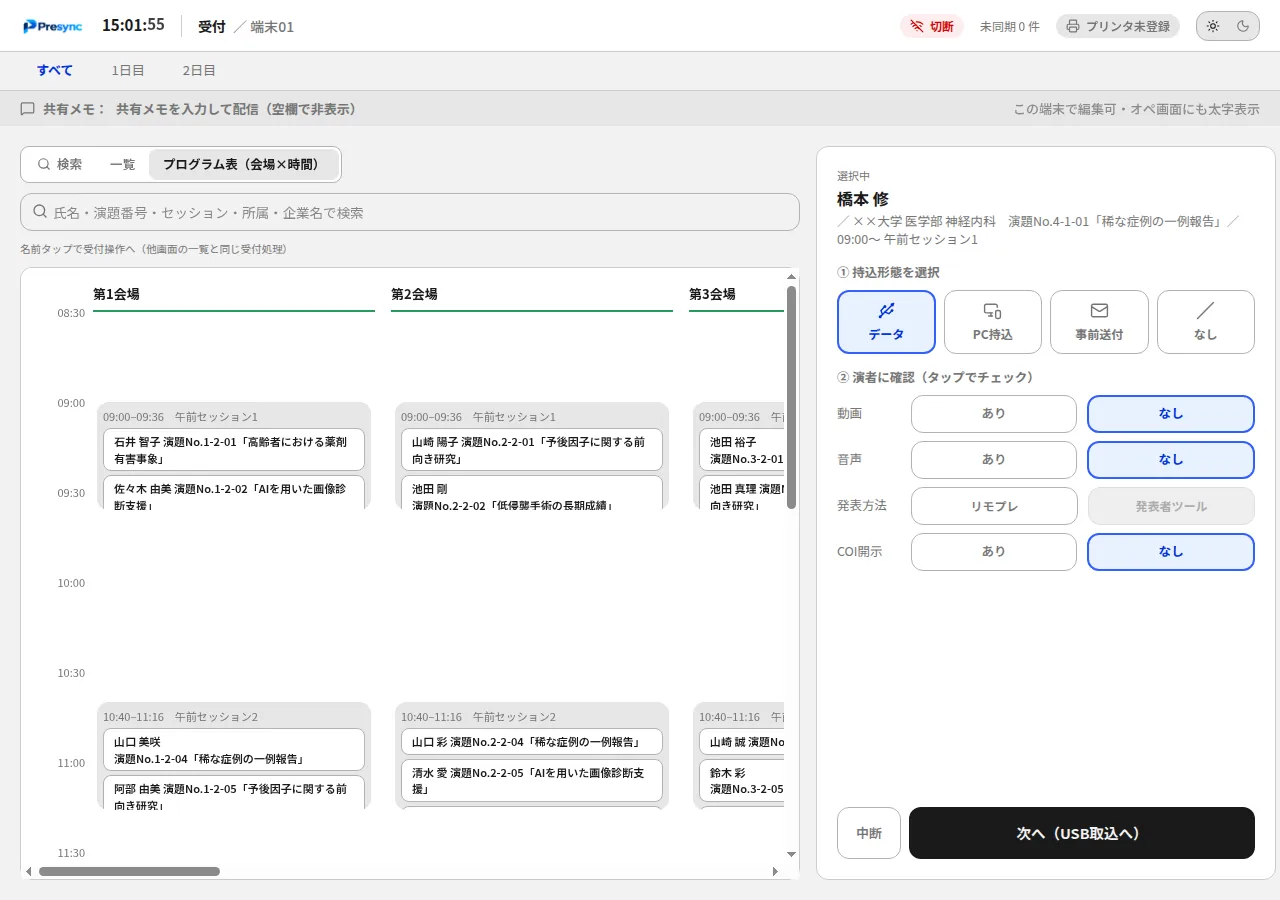Click the Presync logo
The height and width of the screenshot is (900, 1280).
pyautogui.click(x=53, y=26)
